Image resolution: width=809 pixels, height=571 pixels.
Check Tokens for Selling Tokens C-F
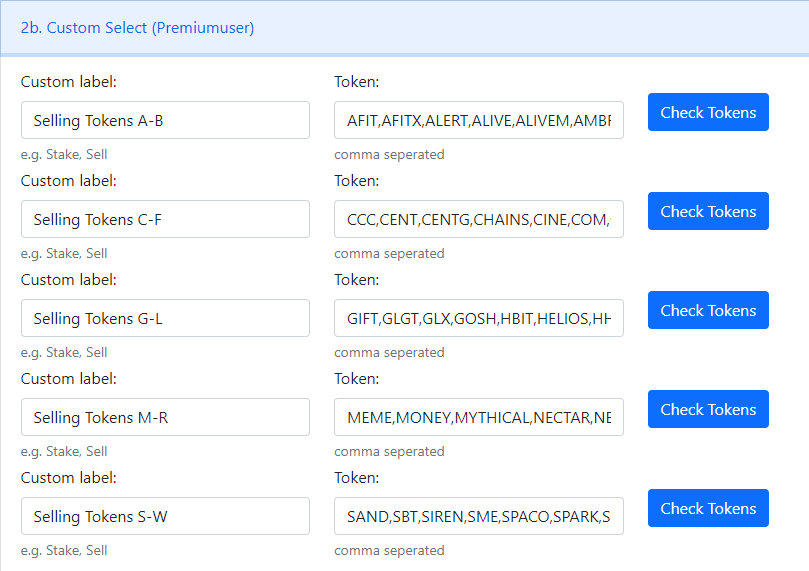pyautogui.click(x=708, y=211)
